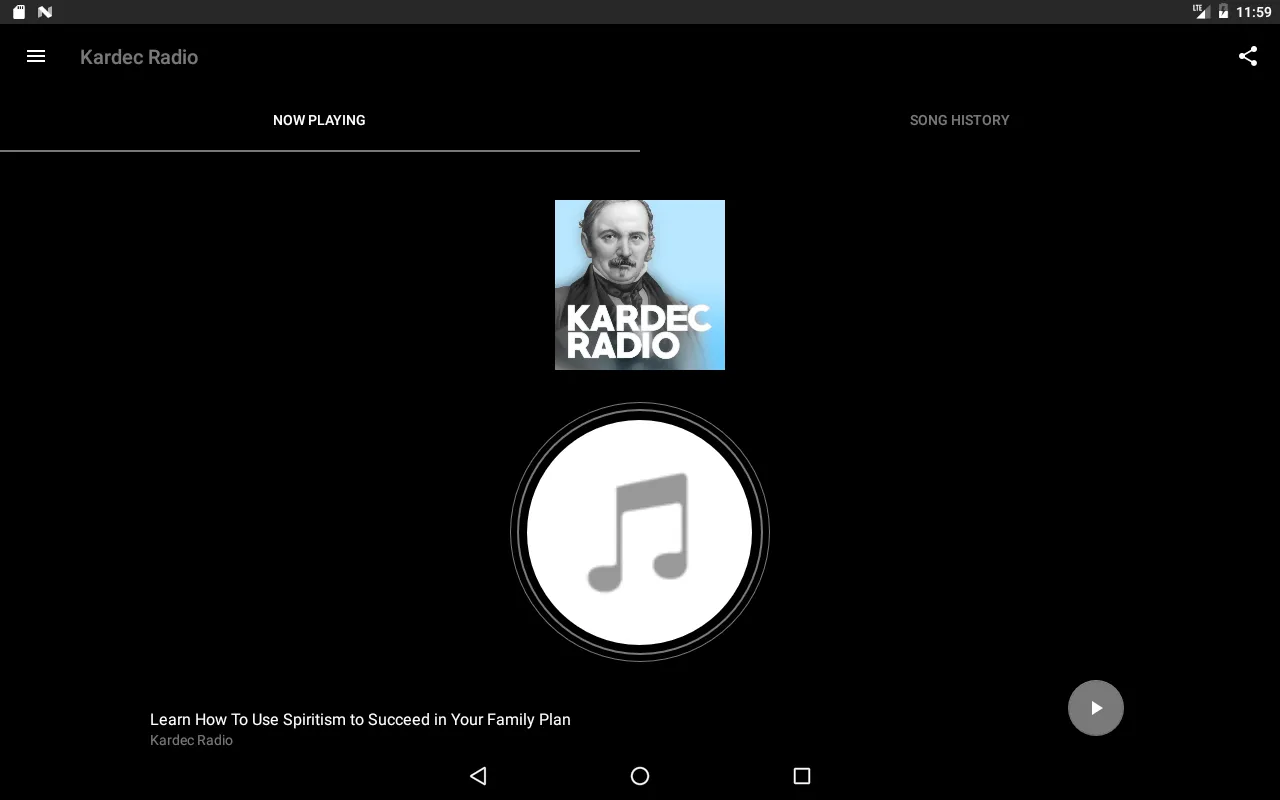Switch to the Song History tab
Screen dimensions: 1280x800
tap(959, 120)
